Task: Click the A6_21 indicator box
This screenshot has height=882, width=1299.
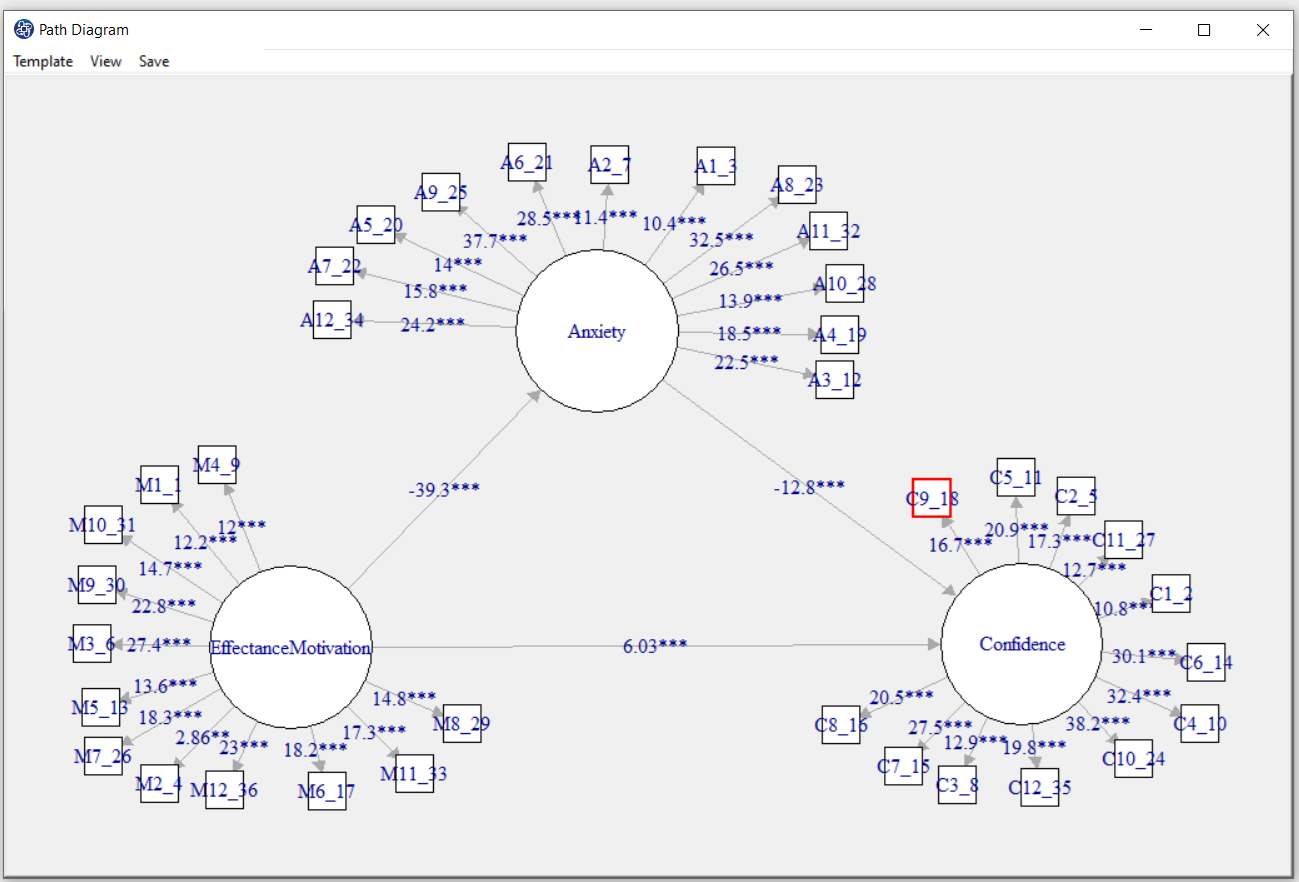Action: pyautogui.click(x=527, y=162)
